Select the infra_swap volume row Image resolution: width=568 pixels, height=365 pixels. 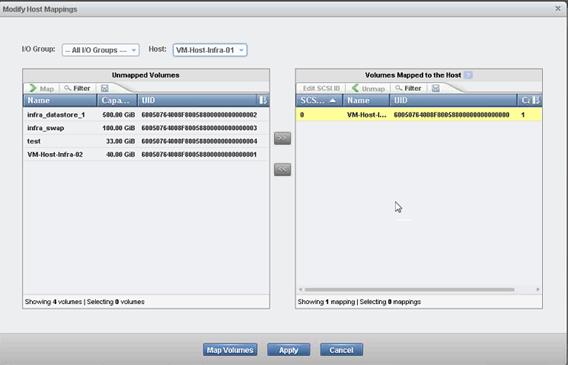click(x=146, y=128)
